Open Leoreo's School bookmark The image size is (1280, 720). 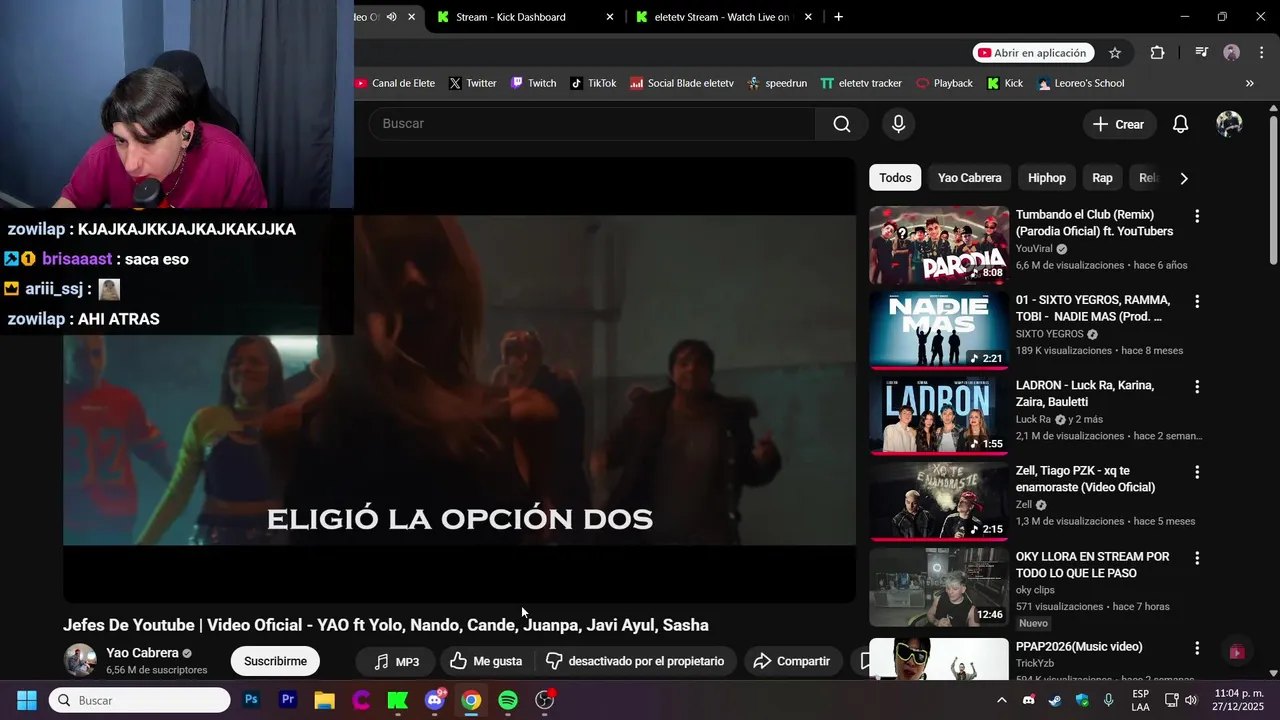1081,83
